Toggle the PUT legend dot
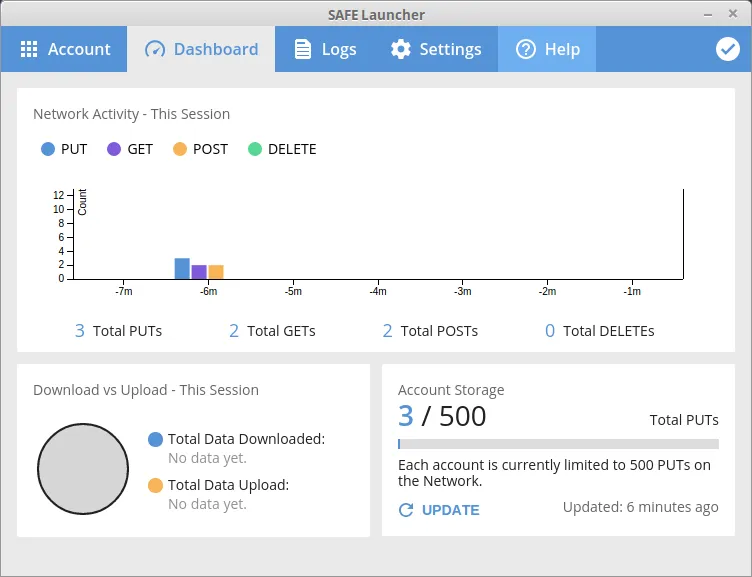 [48, 149]
